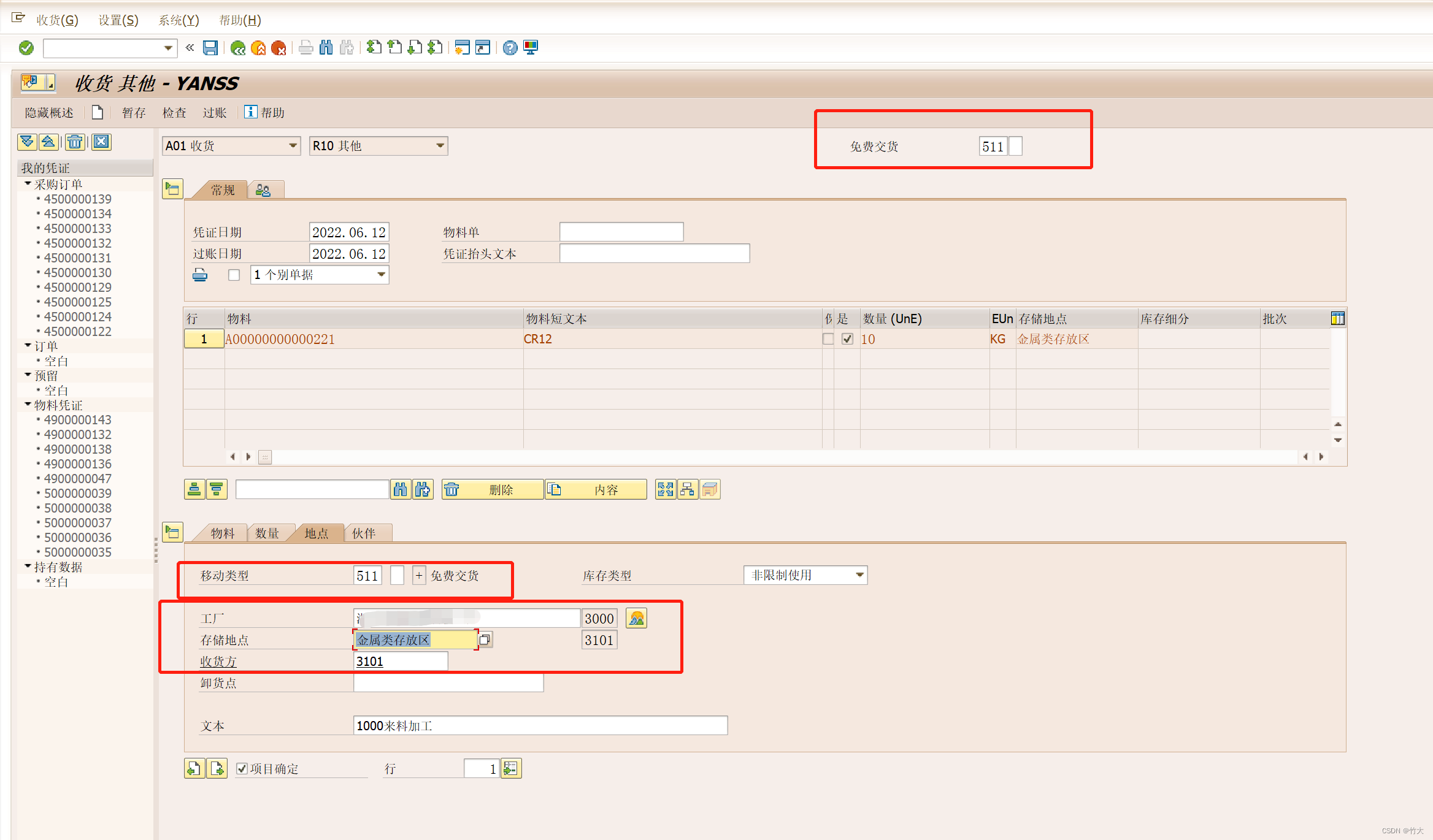The image size is (1433, 840).
Task: Open the 设置(S) menu
Action: tap(118, 20)
